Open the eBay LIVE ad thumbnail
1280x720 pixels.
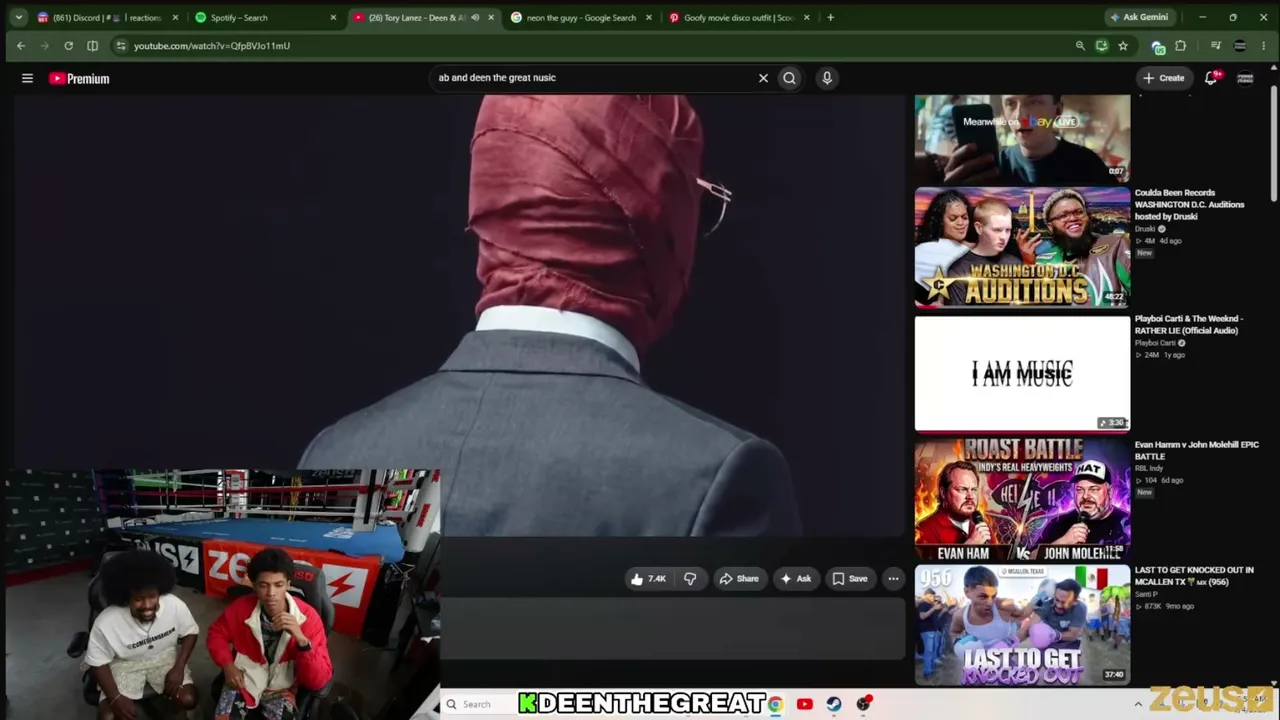point(1022,139)
